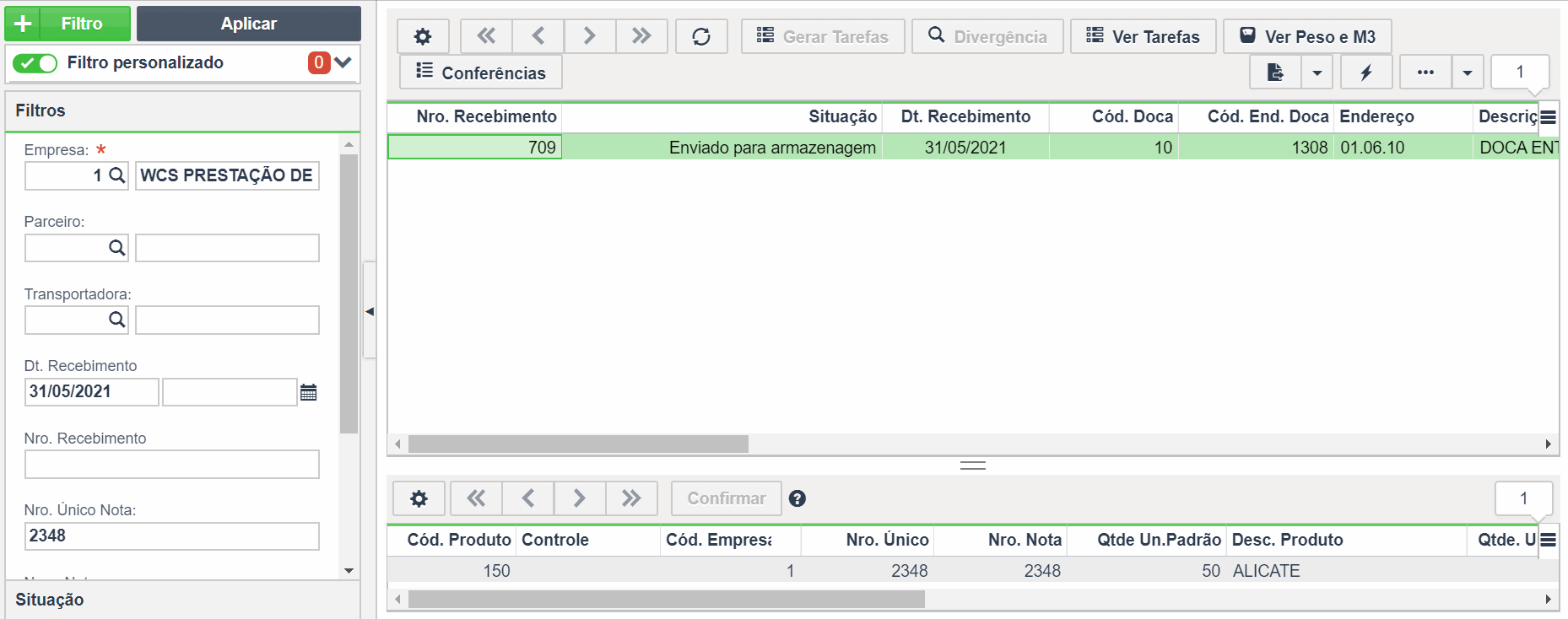Image resolution: width=1568 pixels, height=619 pixels.
Task: Click help question mark beside Confirmar
Action: (x=798, y=498)
